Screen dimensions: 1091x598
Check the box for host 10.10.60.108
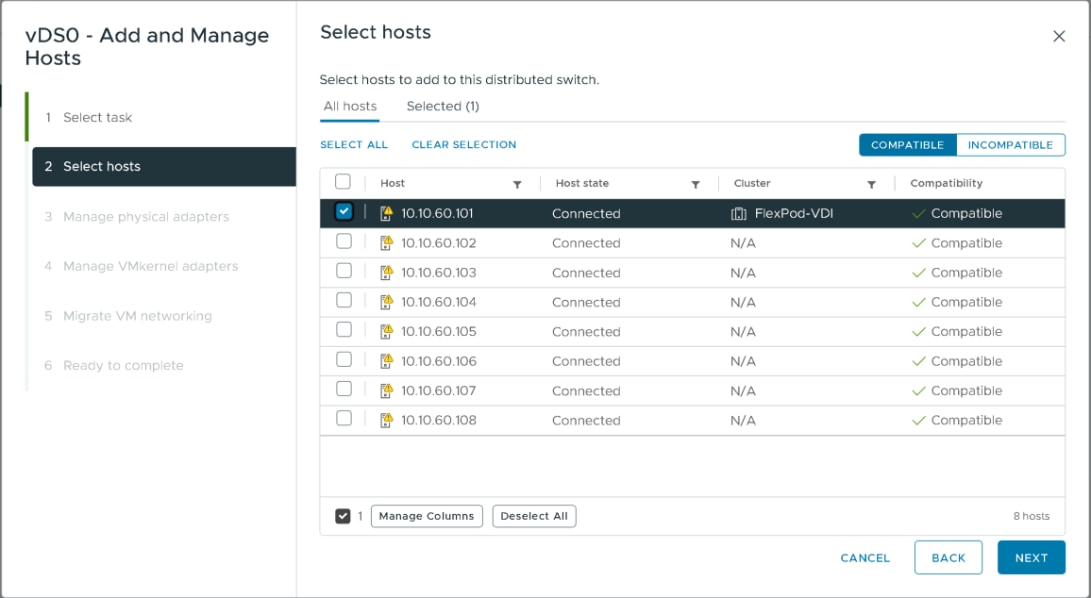(344, 418)
